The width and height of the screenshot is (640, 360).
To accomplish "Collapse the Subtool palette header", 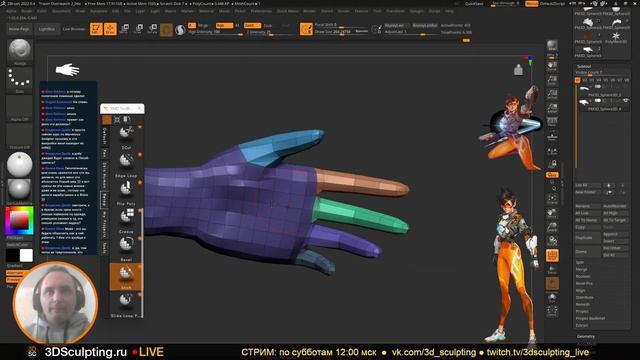I will [584, 66].
